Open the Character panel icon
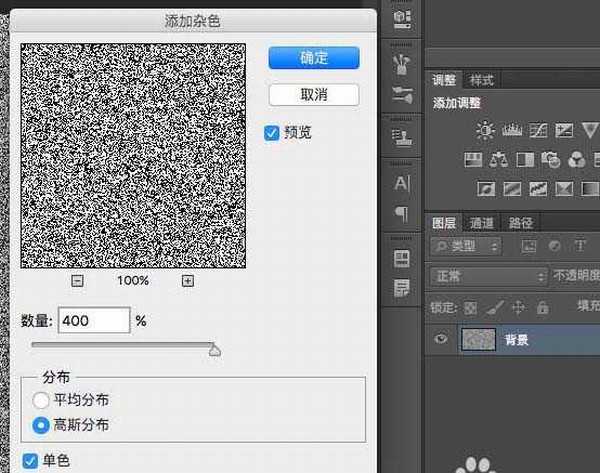This screenshot has width=600, height=473. coord(402,183)
